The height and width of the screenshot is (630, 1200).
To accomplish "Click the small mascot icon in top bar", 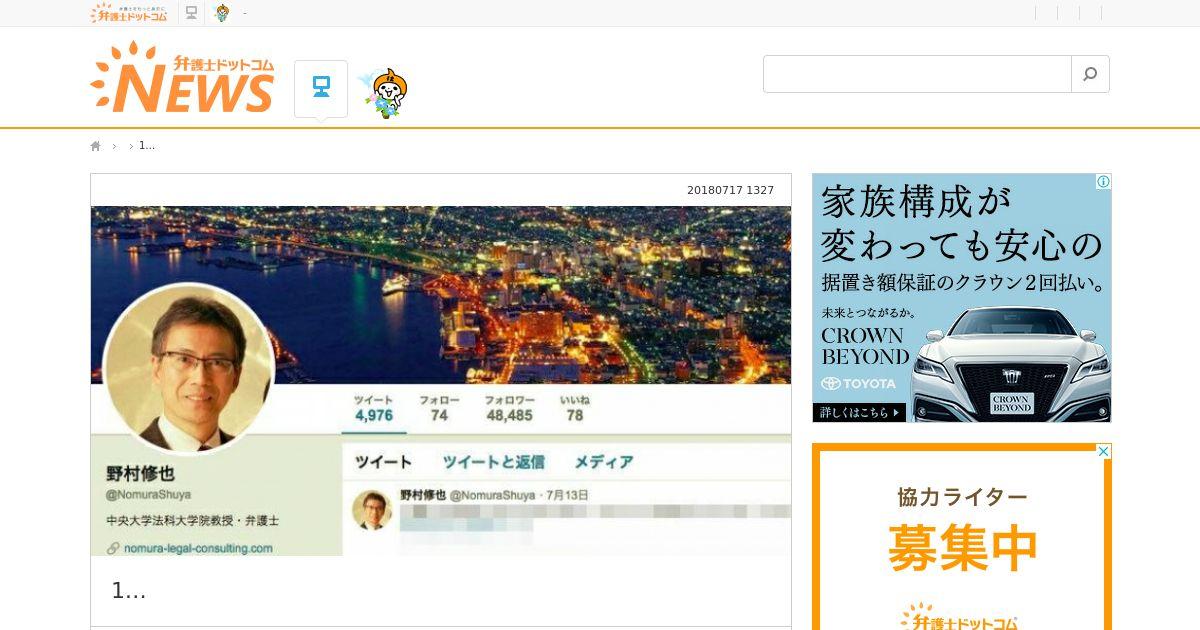I will (x=222, y=13).
